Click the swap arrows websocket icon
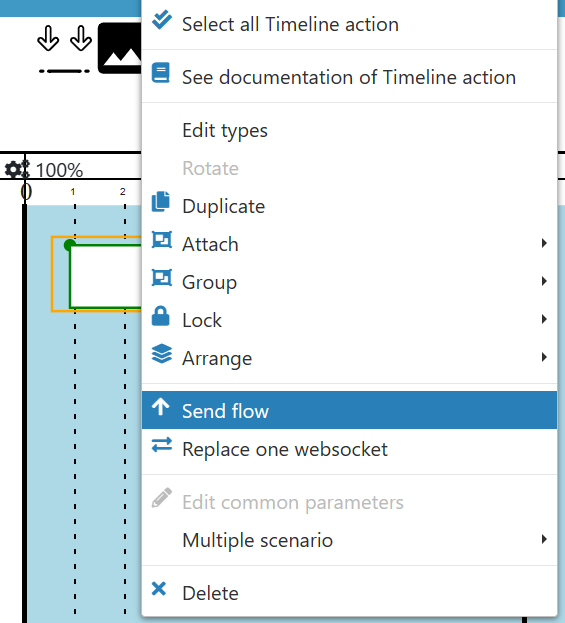 (162, 445)
